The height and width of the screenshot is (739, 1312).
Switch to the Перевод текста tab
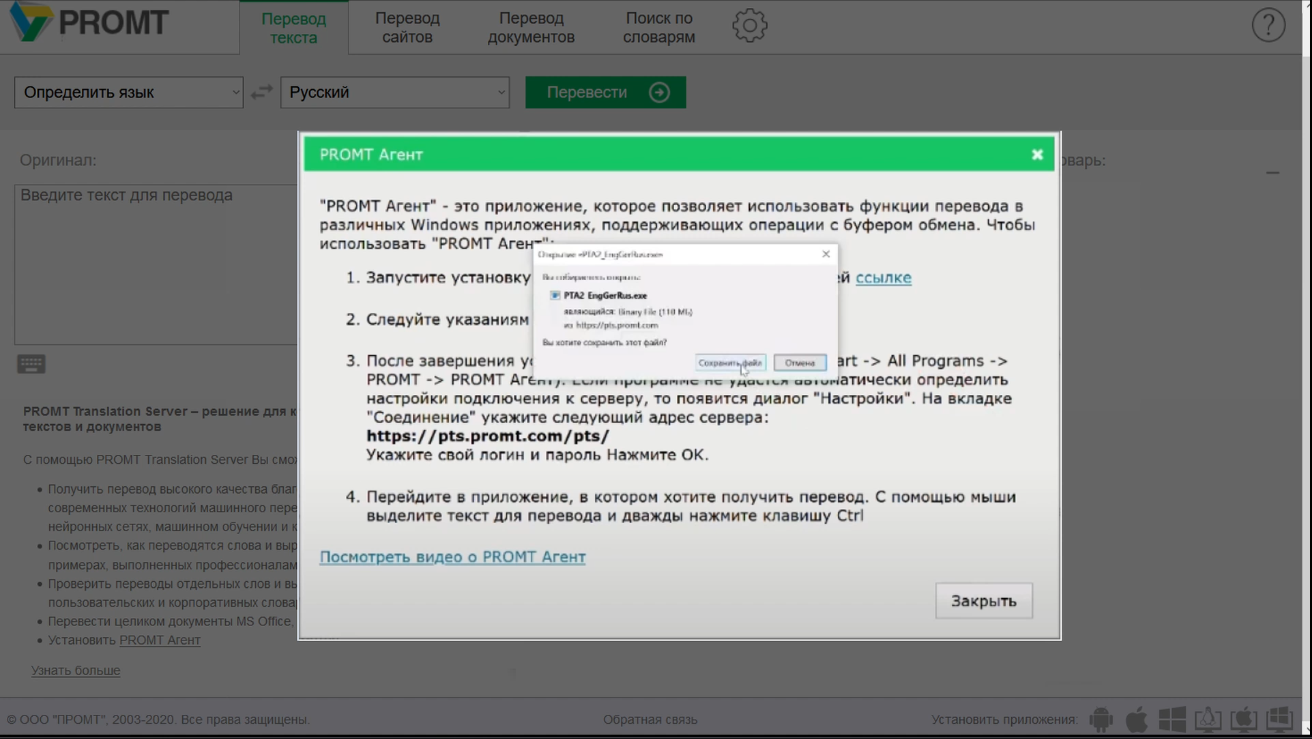tap(294, 28)
